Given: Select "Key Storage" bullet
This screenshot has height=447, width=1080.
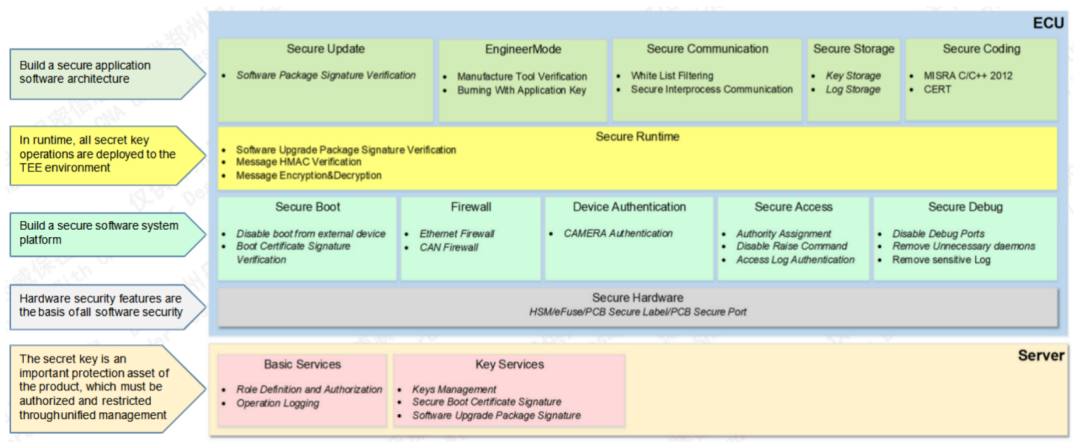Looking at the screenshot, I should point(853,76).
